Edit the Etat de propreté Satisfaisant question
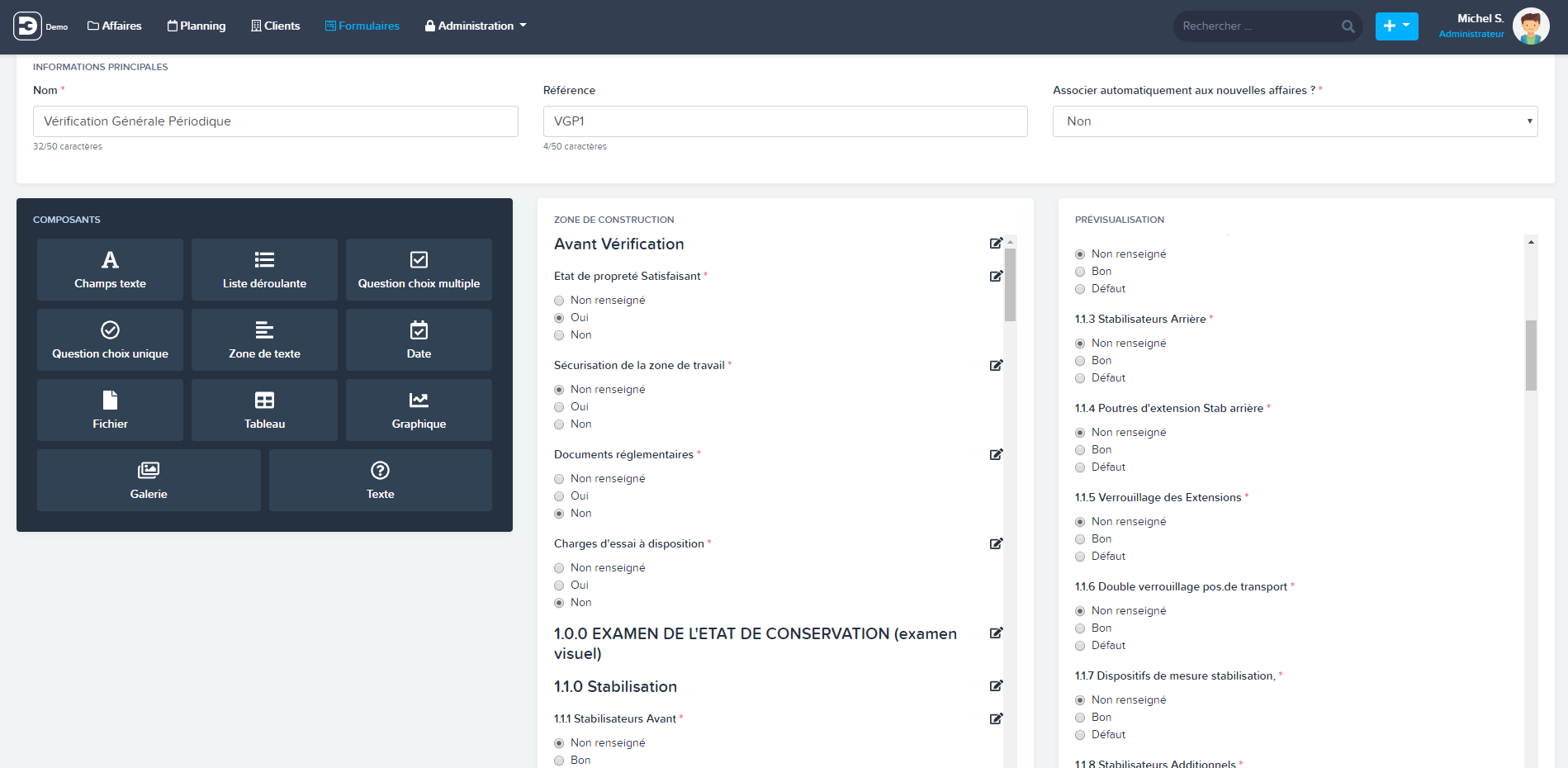Image resolution: width=1568 pixels, height=768 pixels. tap(996, 276)
